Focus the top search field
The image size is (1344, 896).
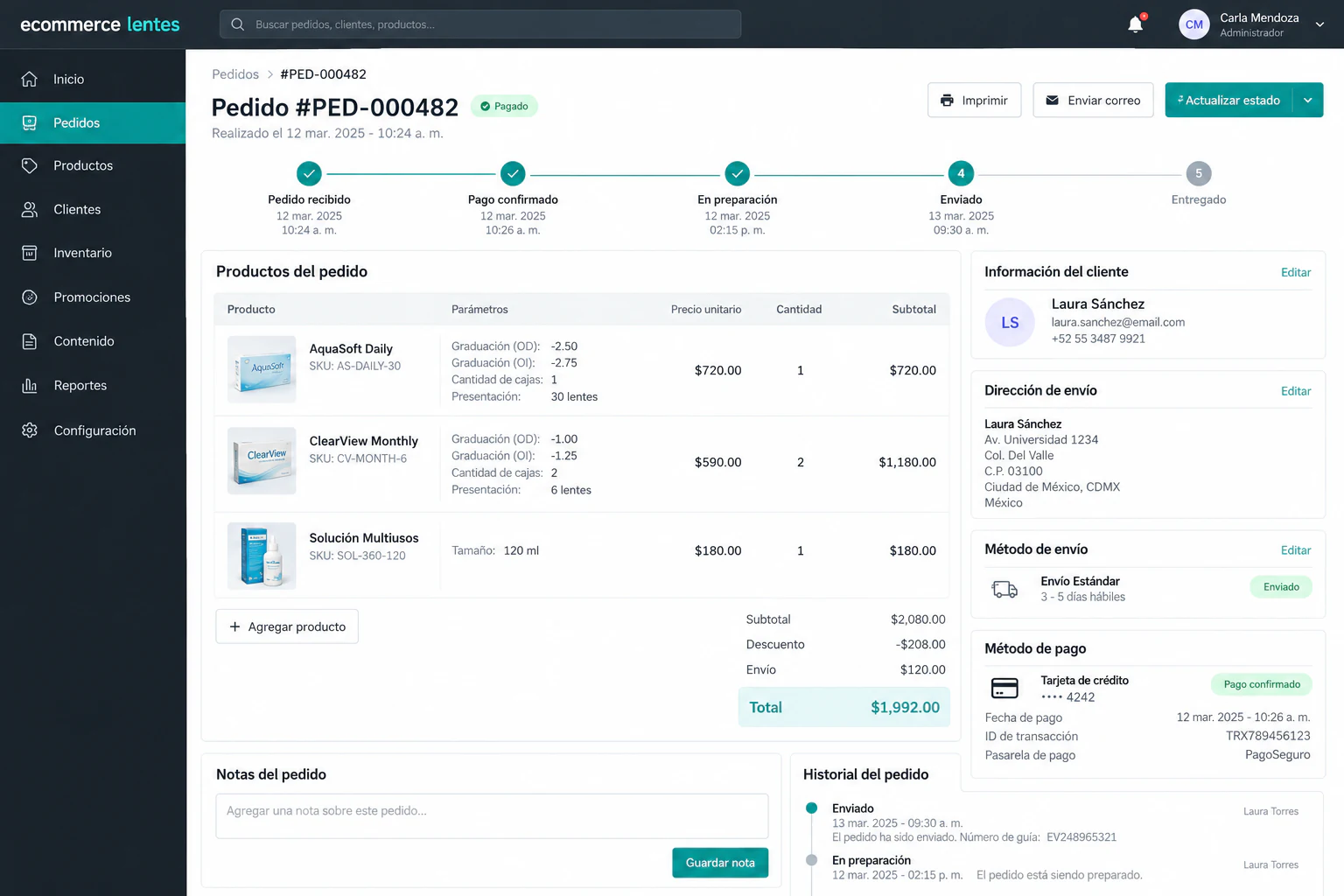pyautogui.click(x=480, y=24)
